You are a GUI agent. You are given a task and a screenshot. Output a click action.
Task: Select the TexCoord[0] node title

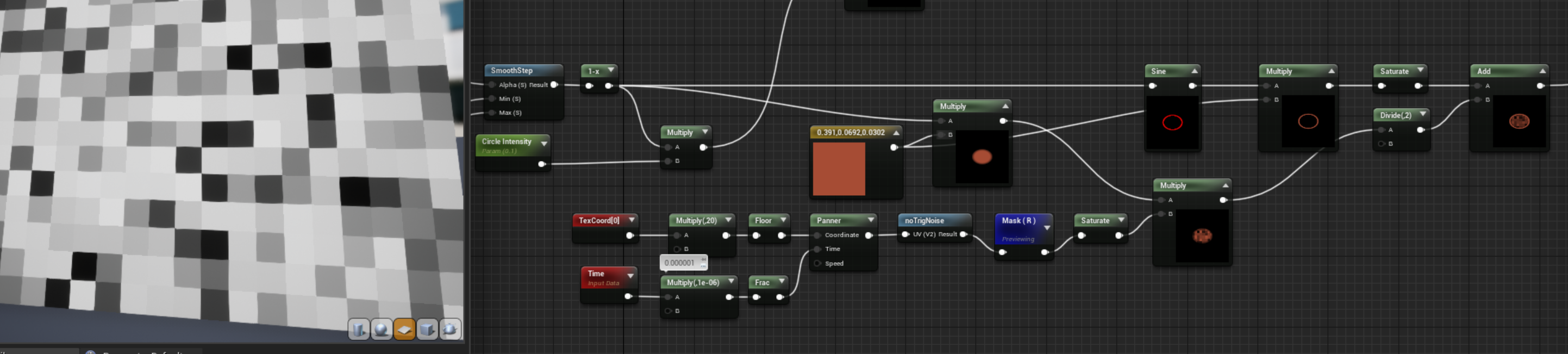599,221
